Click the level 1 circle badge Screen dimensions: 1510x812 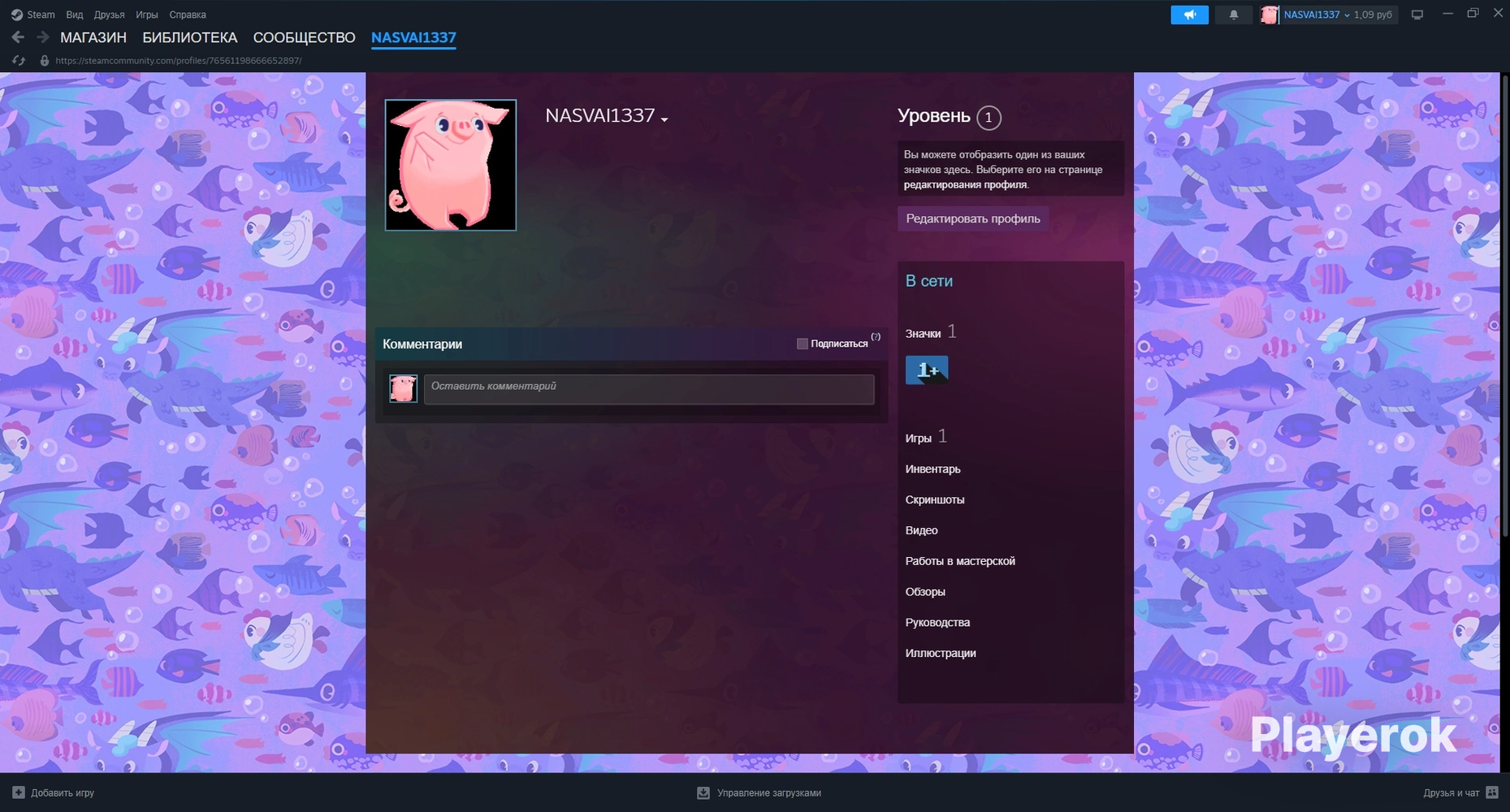click(989, 118)
